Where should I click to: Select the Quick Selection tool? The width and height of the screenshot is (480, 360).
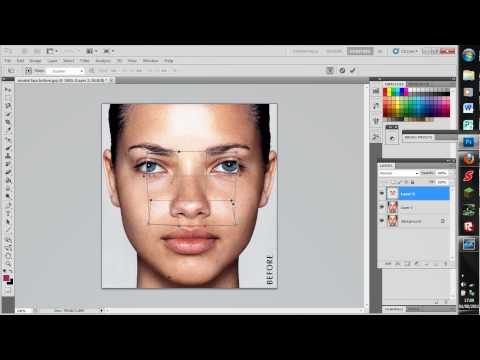coord(8,114)
